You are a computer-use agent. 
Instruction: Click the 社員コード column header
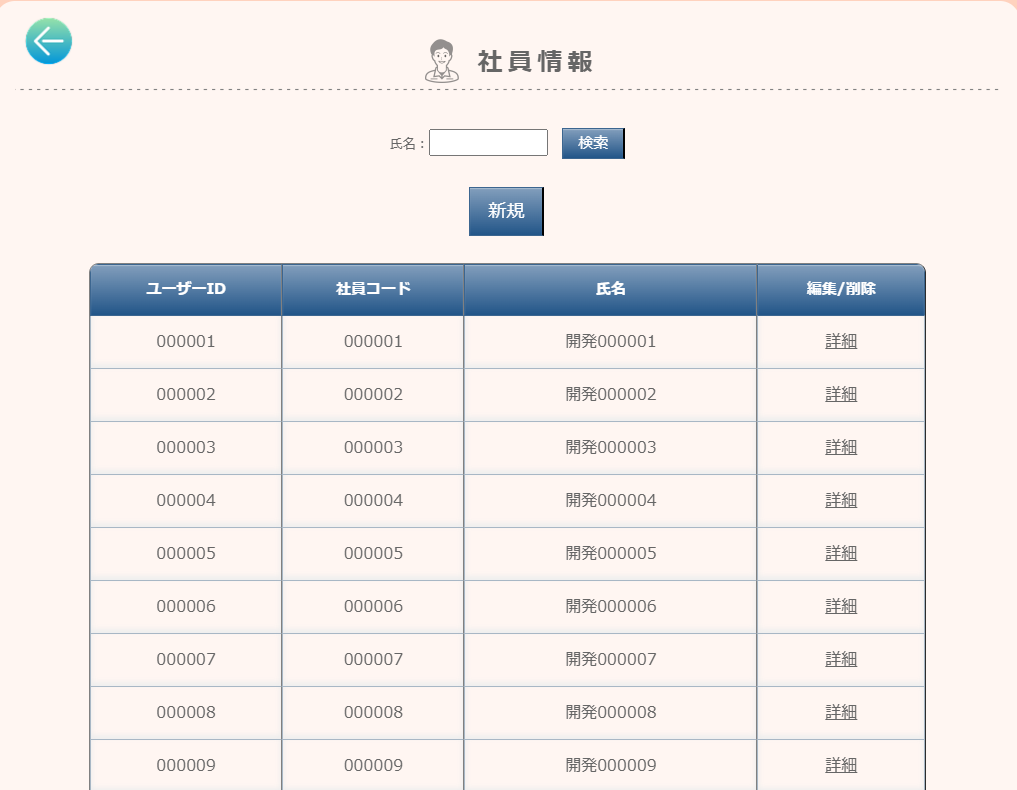373,289
